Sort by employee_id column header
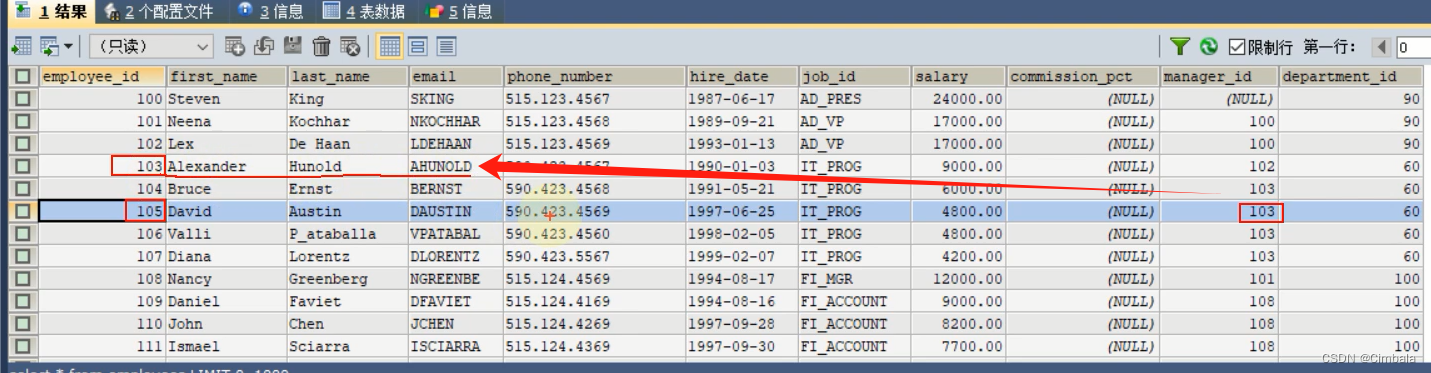 pyautogui.click(x=102, y=77)
